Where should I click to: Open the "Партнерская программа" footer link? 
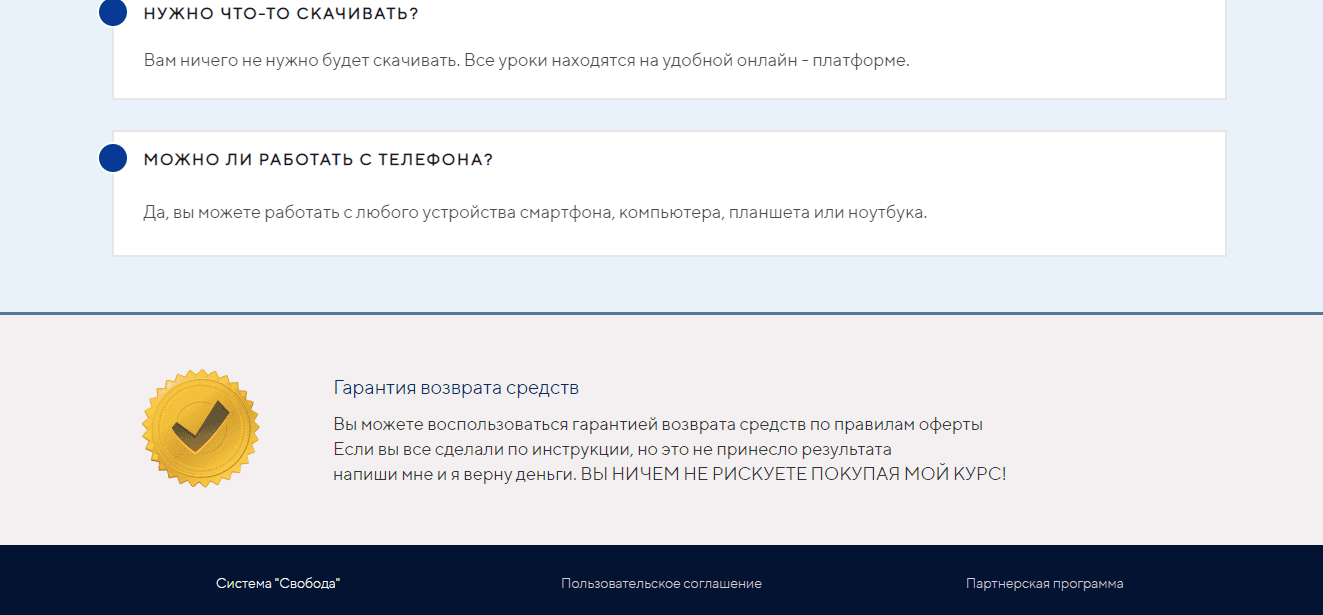(x=1044, y=583)
